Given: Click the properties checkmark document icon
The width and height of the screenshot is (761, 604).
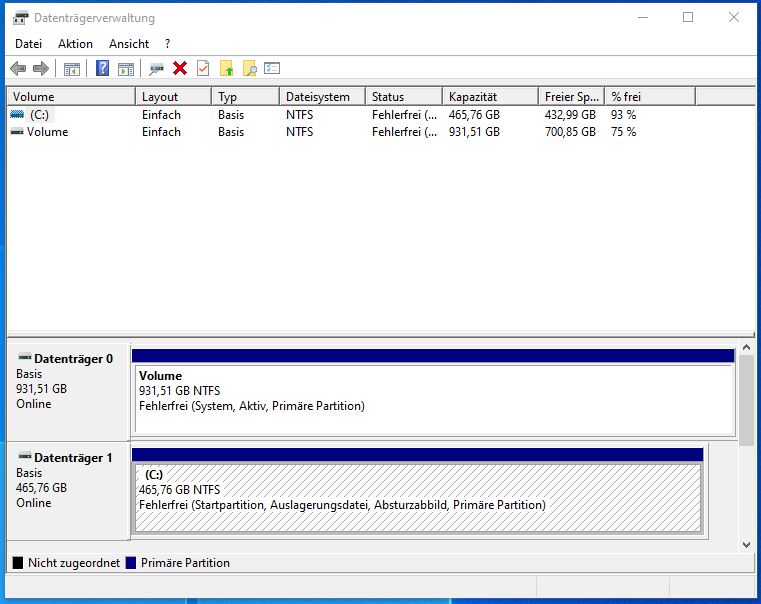Looking at the screenshot, I should [x=203, y=68].
